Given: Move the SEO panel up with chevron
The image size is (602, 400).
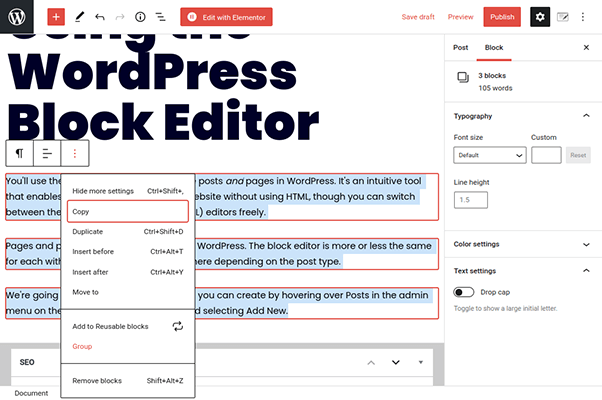Looking at the screenshot, I should click(x=371, y=362).
